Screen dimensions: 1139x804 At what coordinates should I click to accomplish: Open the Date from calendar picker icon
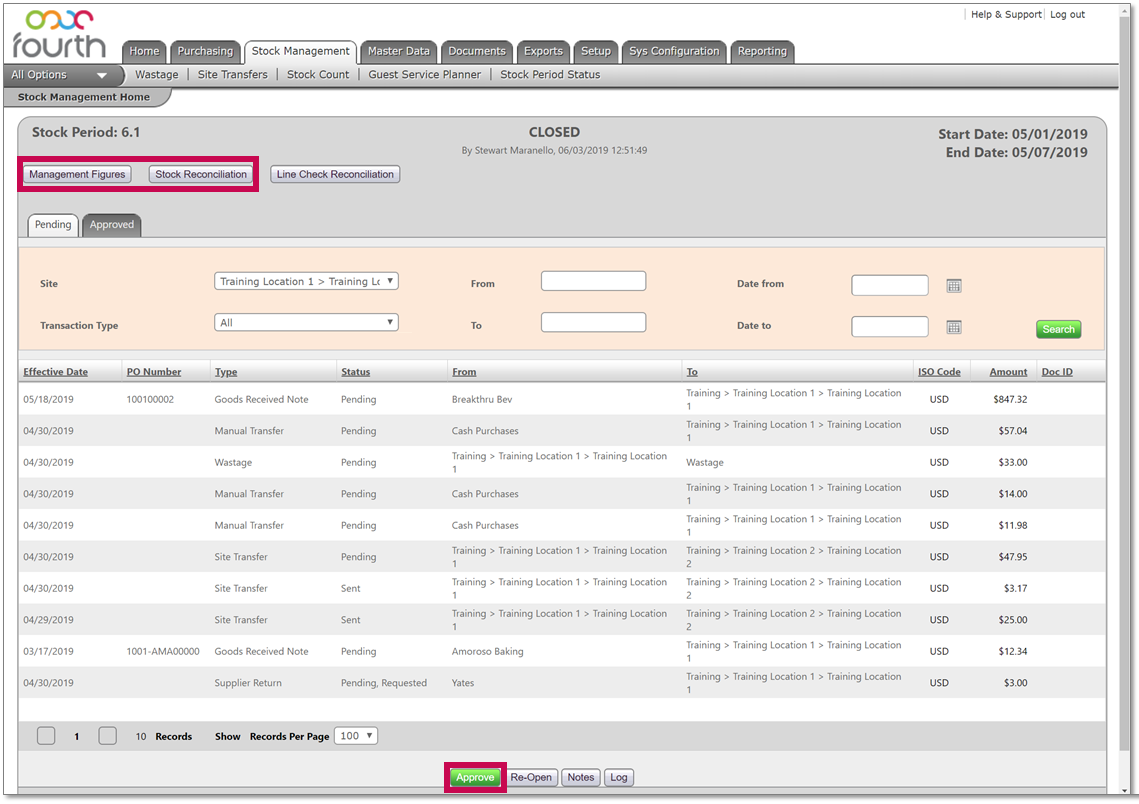click(953, 286)
